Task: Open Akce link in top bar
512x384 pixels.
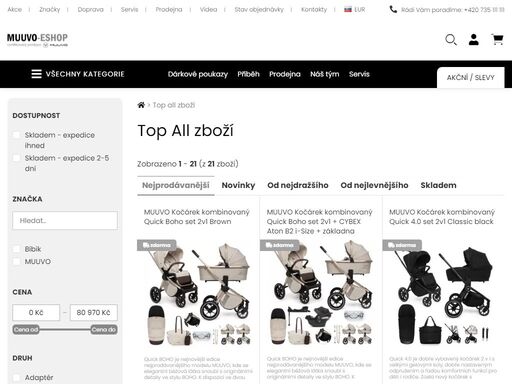Action: 15,10
